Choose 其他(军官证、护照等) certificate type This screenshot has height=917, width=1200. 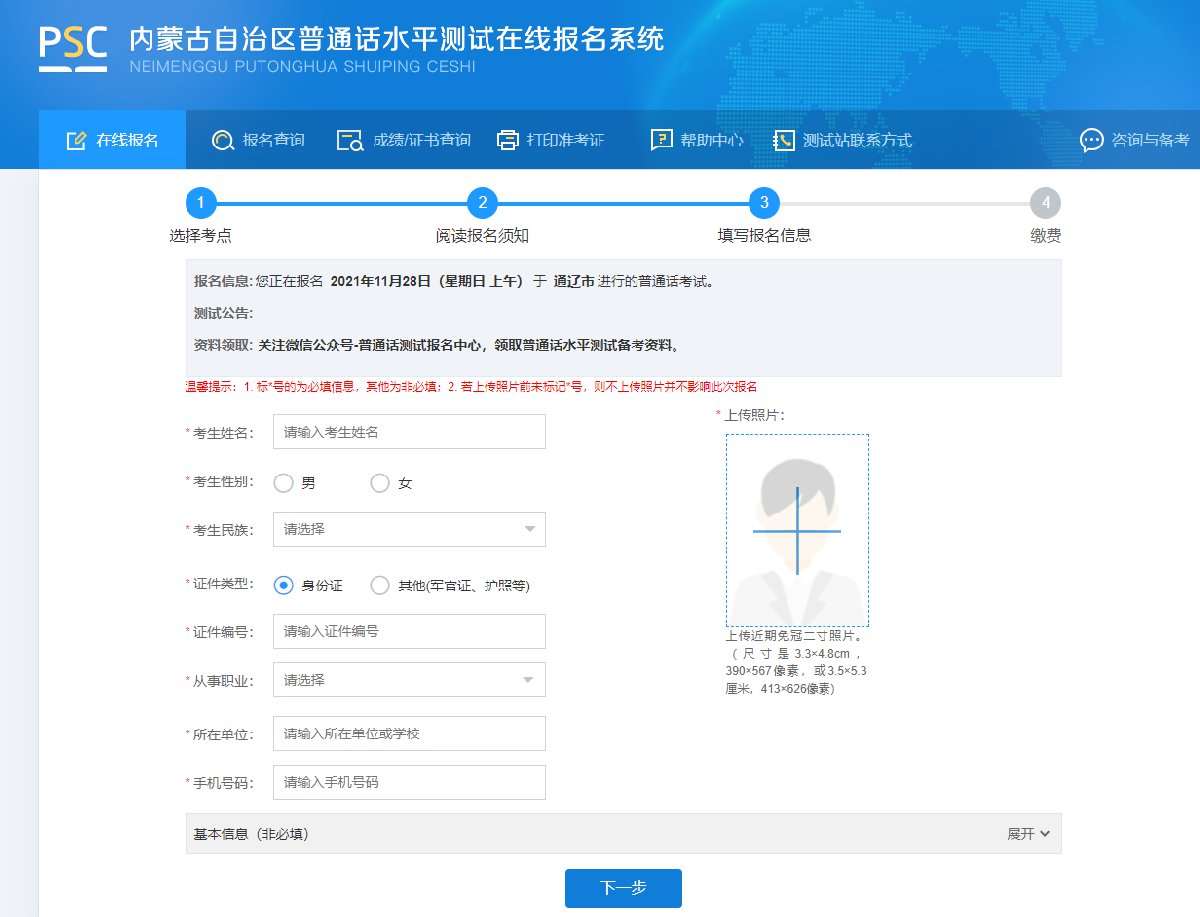click(x=380, y=585)
